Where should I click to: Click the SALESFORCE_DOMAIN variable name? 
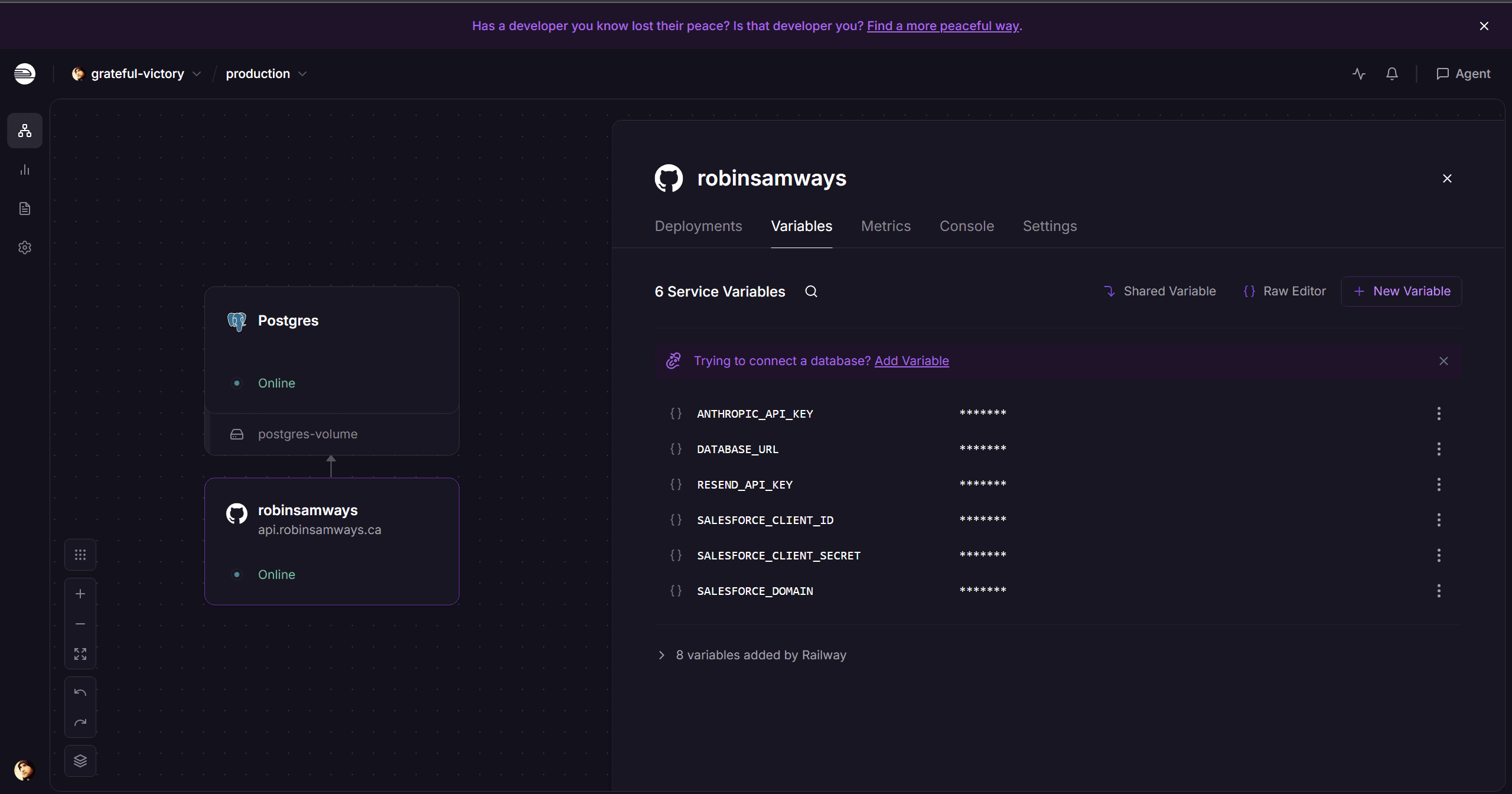755,591
